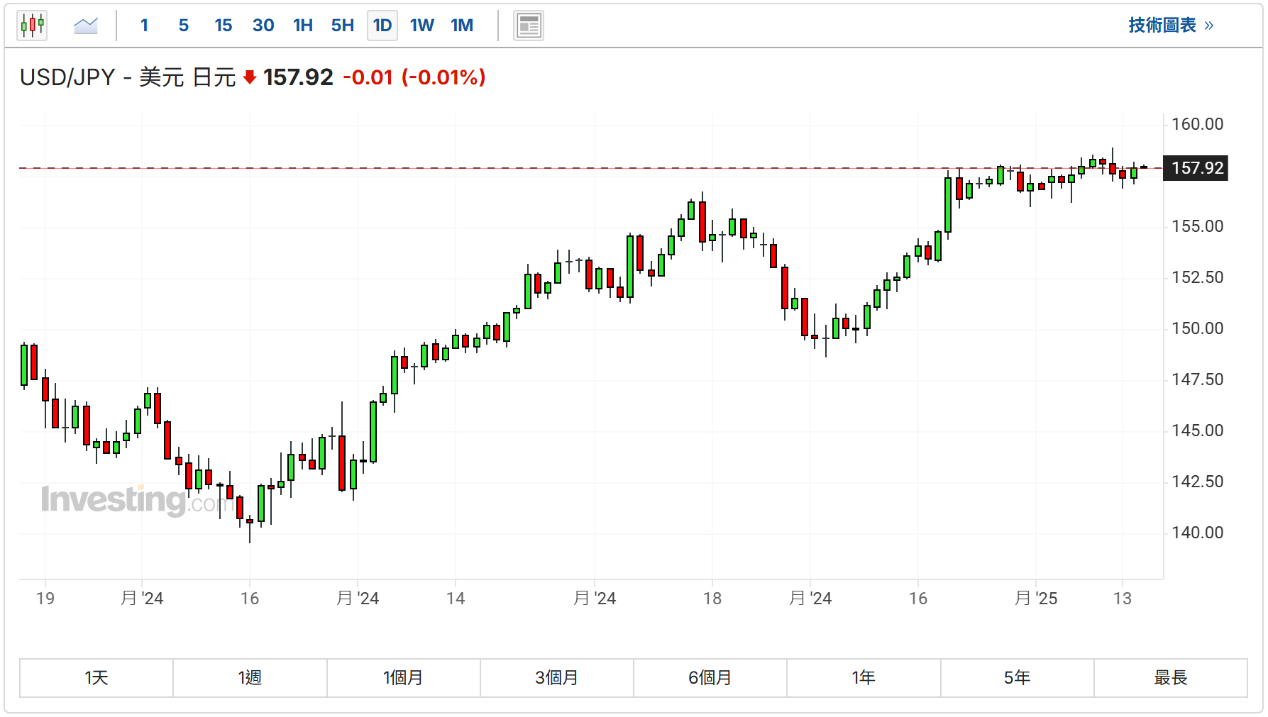Show the 1個月 range
The image size is (1268, 717).
click(x=403, y=678)
